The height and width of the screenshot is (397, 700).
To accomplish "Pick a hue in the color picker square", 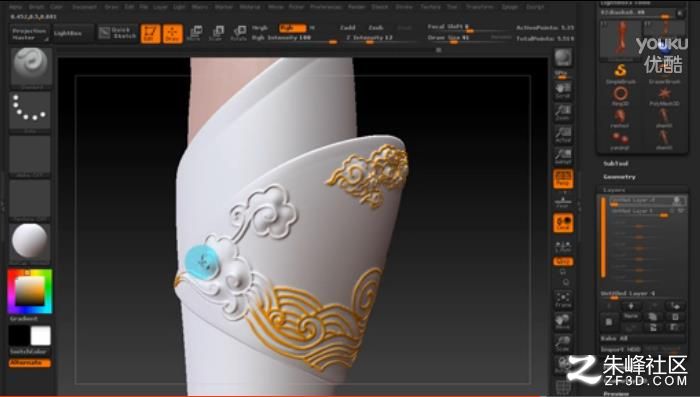I will (30, 291).
